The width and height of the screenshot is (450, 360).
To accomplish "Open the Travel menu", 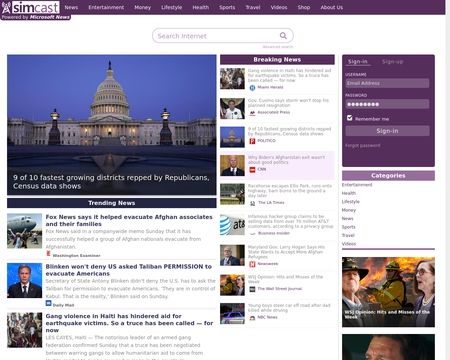I will 253,7.
